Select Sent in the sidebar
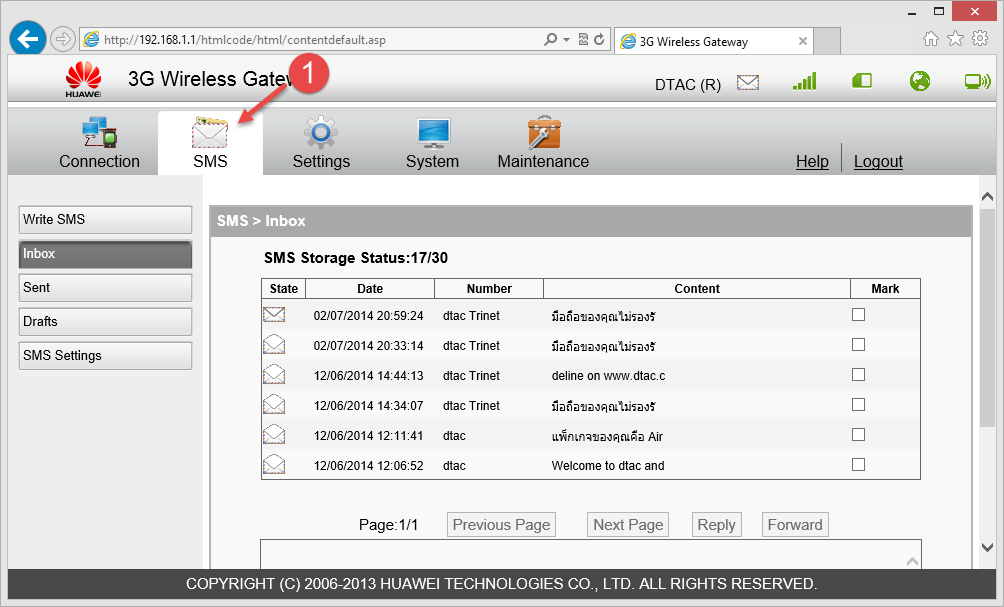The width and height of the screenshot is (1004, 607). (x=106, y=287)
